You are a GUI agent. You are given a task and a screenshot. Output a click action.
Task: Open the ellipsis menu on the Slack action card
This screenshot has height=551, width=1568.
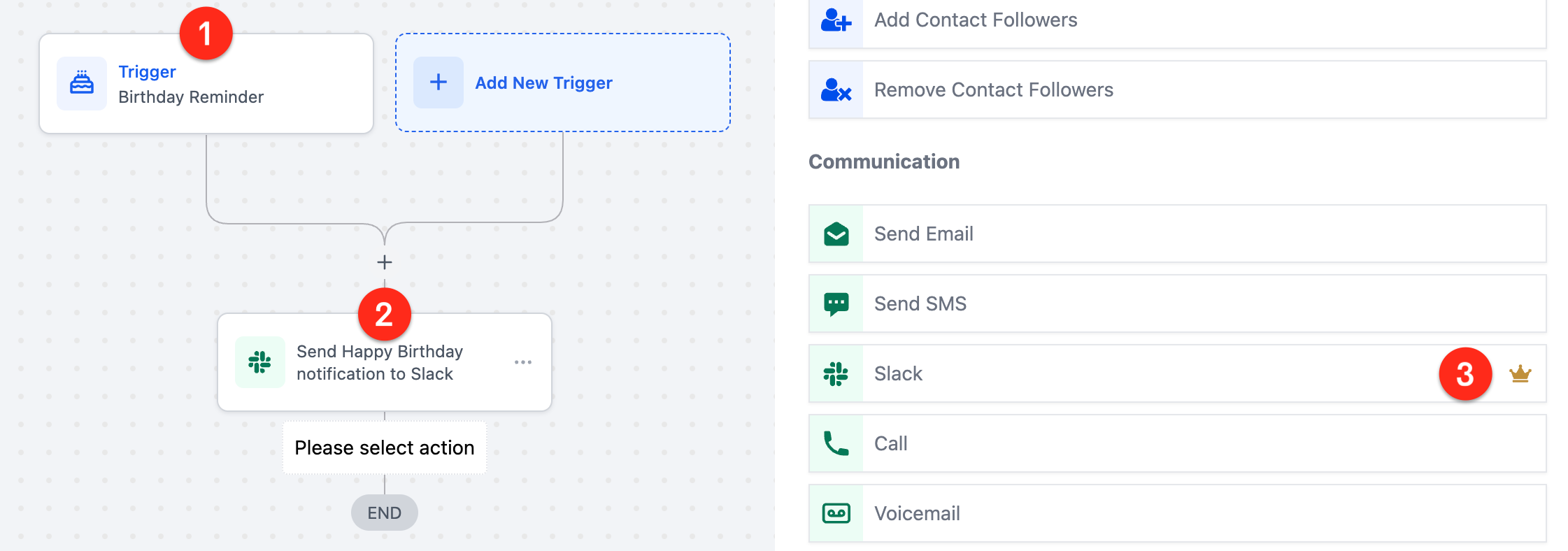(x=522, y=362)
